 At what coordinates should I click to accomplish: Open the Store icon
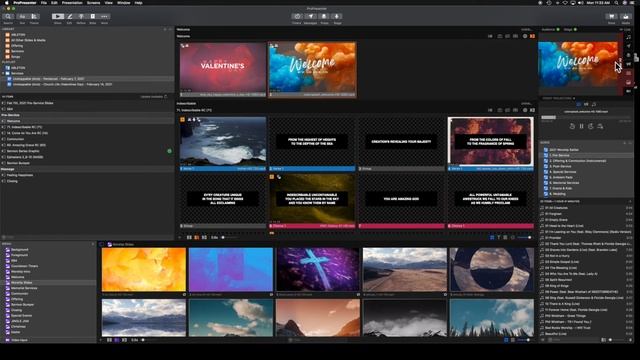611,16
